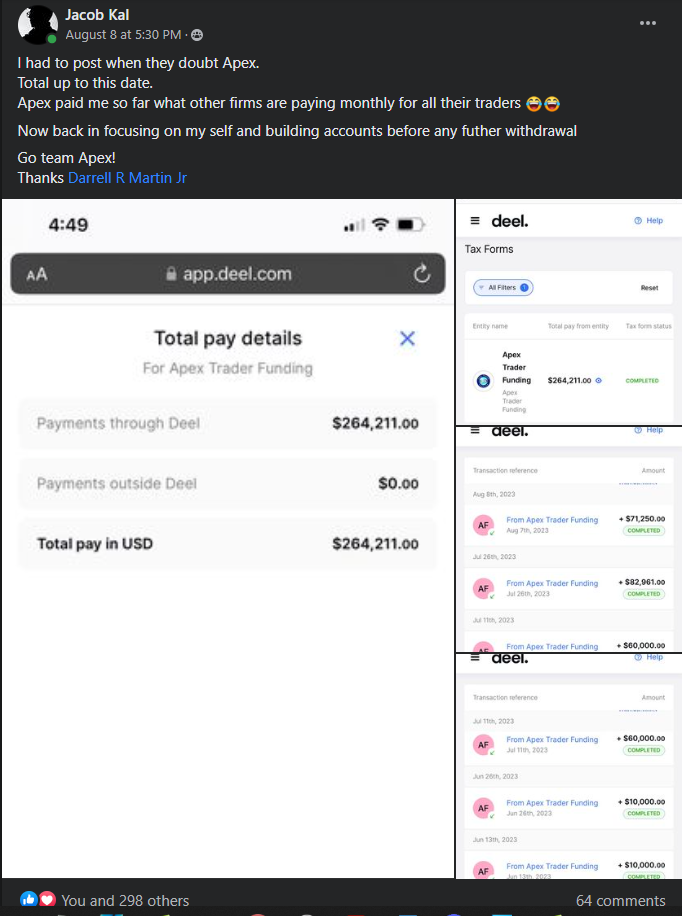The width and height of the screenshot is (682, 916).
Task: Click the AF avatar for Jul 11th $60,000.00 payment
Action: pos(483,745)
